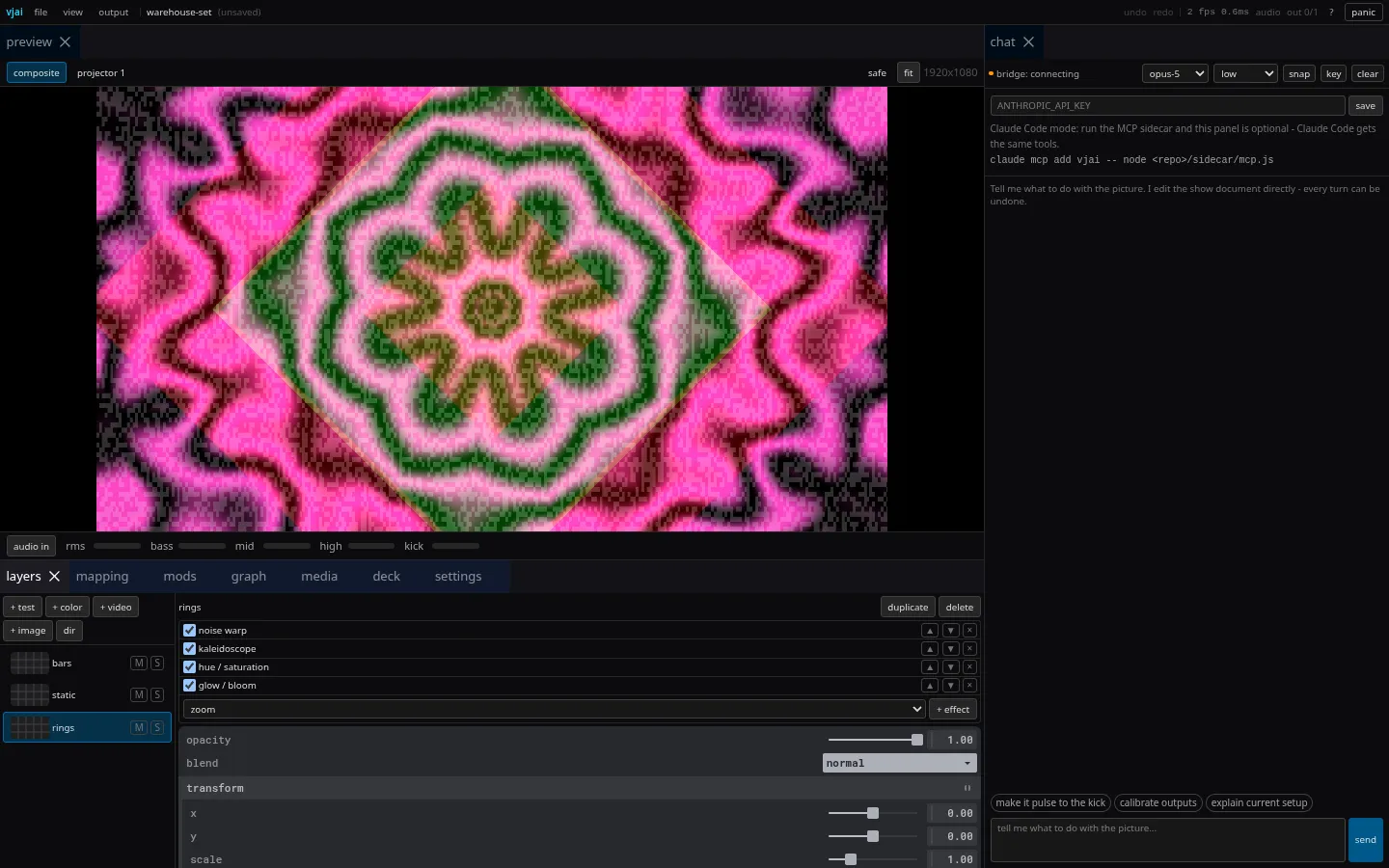
Task: Focus the ANTHROPIC_API_KEY input field
Action: (1167, 106)
